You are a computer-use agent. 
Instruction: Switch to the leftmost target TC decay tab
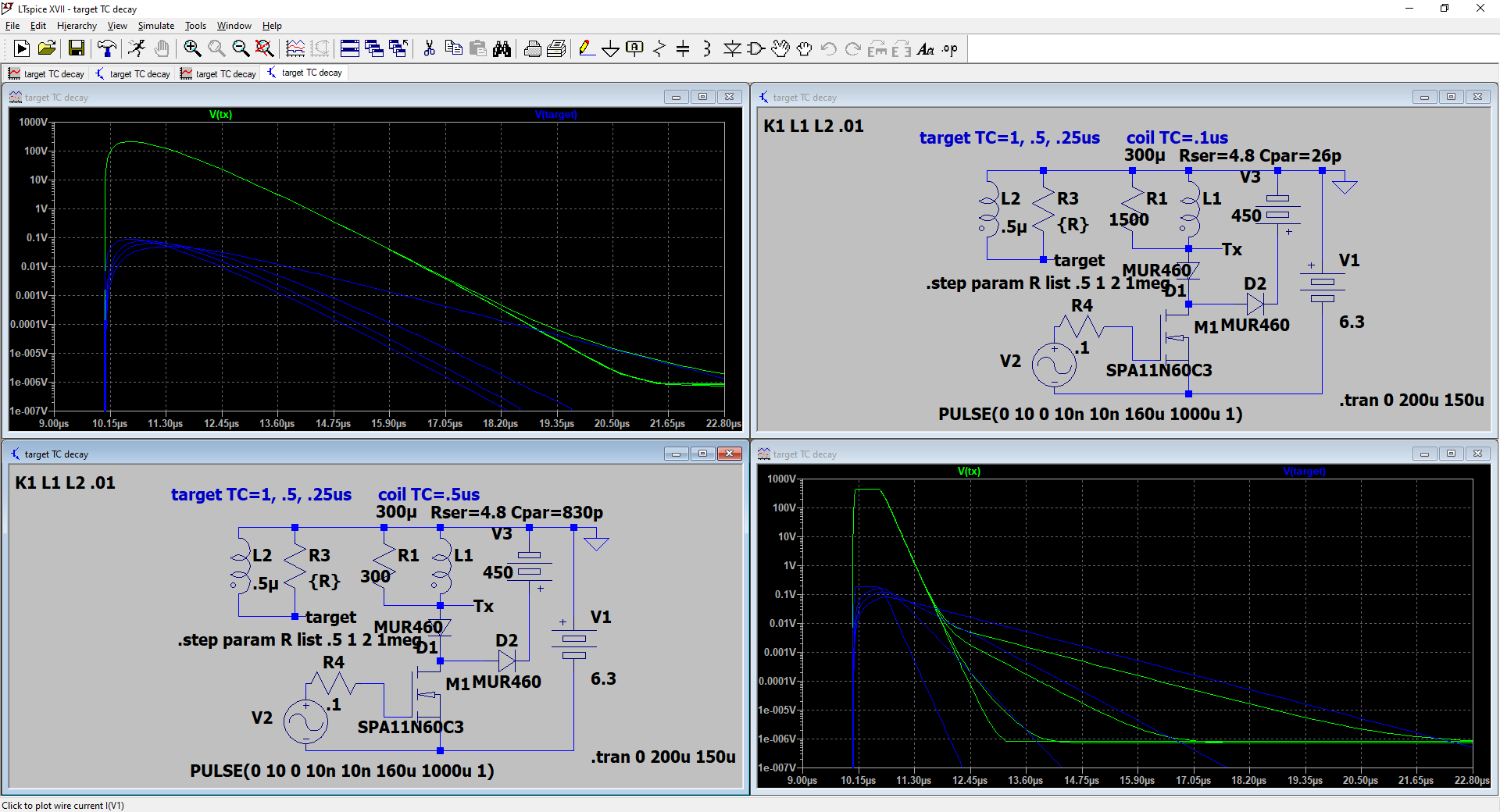pyautogui.click(x=47, y=74)
